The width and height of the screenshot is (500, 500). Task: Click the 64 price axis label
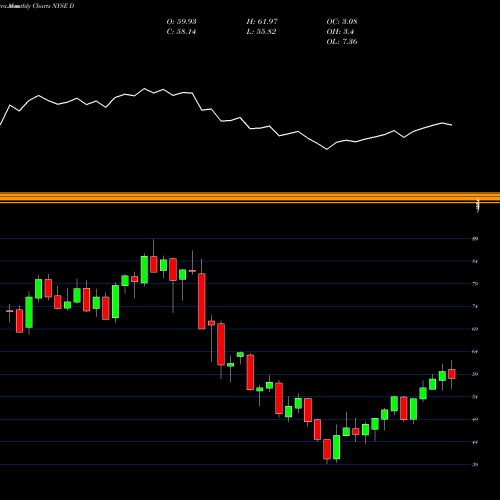(475, 352)
